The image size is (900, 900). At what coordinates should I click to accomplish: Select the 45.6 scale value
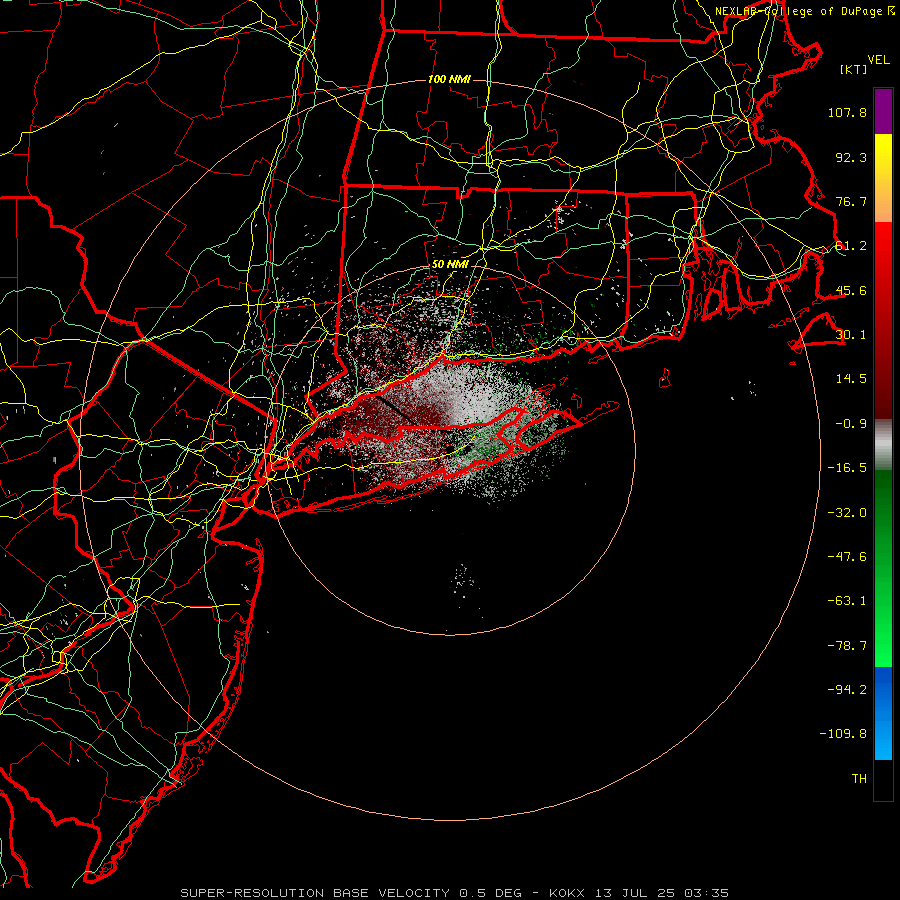tap(851, 290)
